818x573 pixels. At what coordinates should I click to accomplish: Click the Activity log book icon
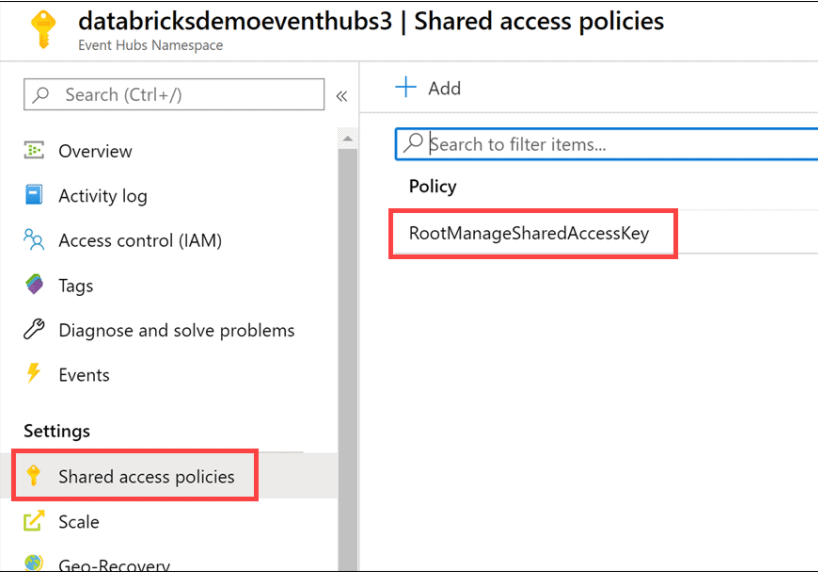[34, 195]
